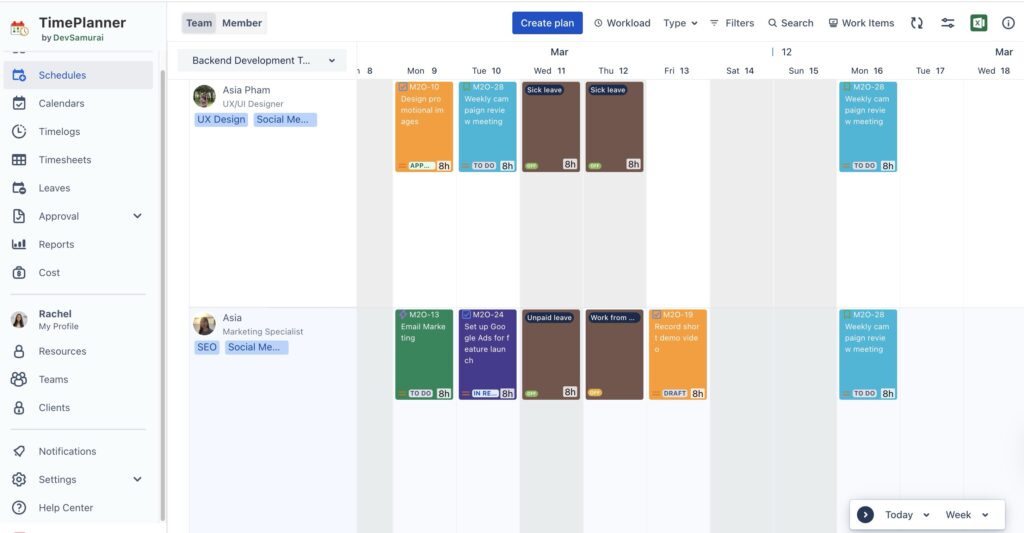
Task: Click the DRAFT status badge on M2O-19
Action: (x=675, y=393)
